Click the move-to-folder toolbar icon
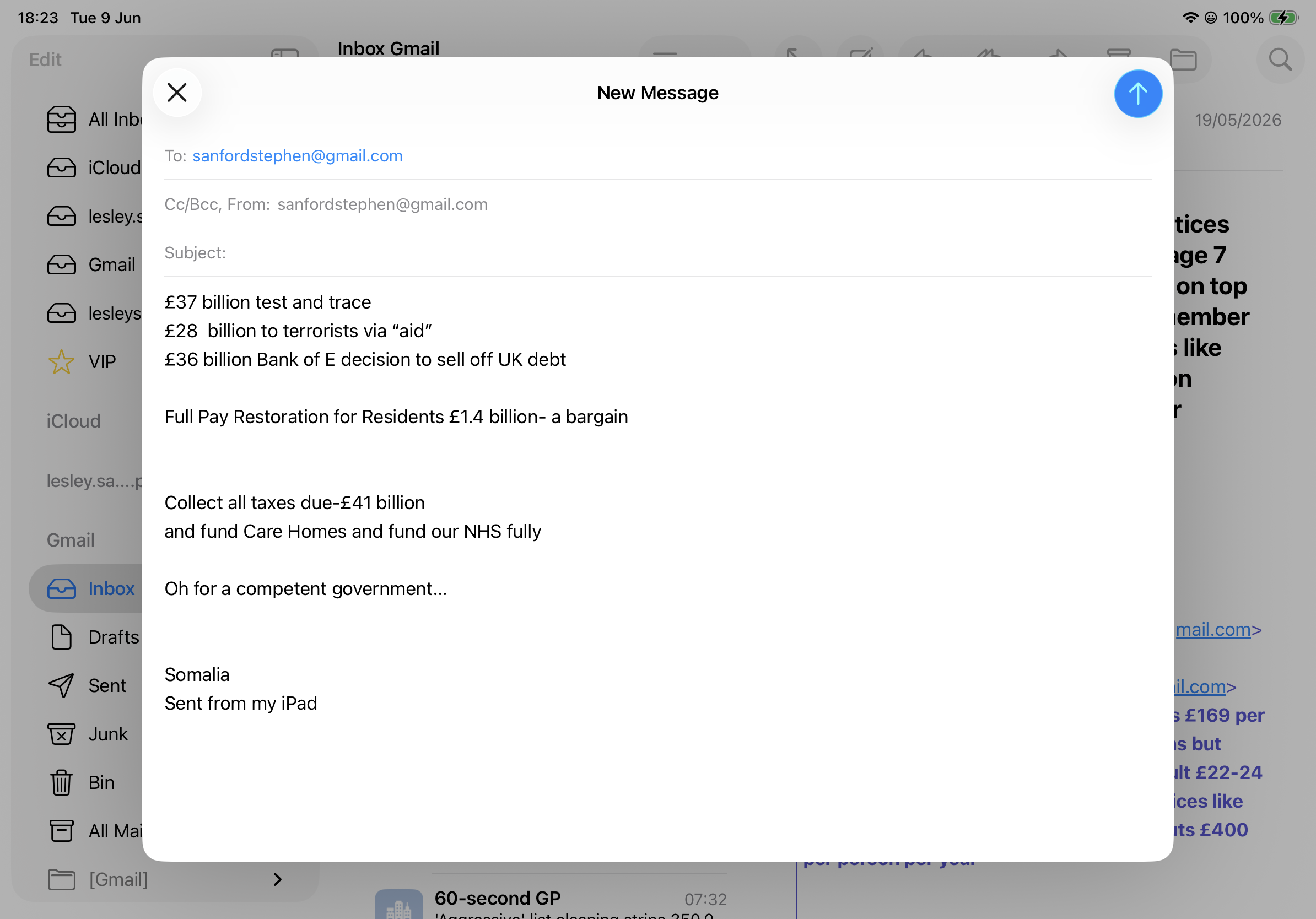The width and height of the screenshot is (1316, 919). (1183, 60)
